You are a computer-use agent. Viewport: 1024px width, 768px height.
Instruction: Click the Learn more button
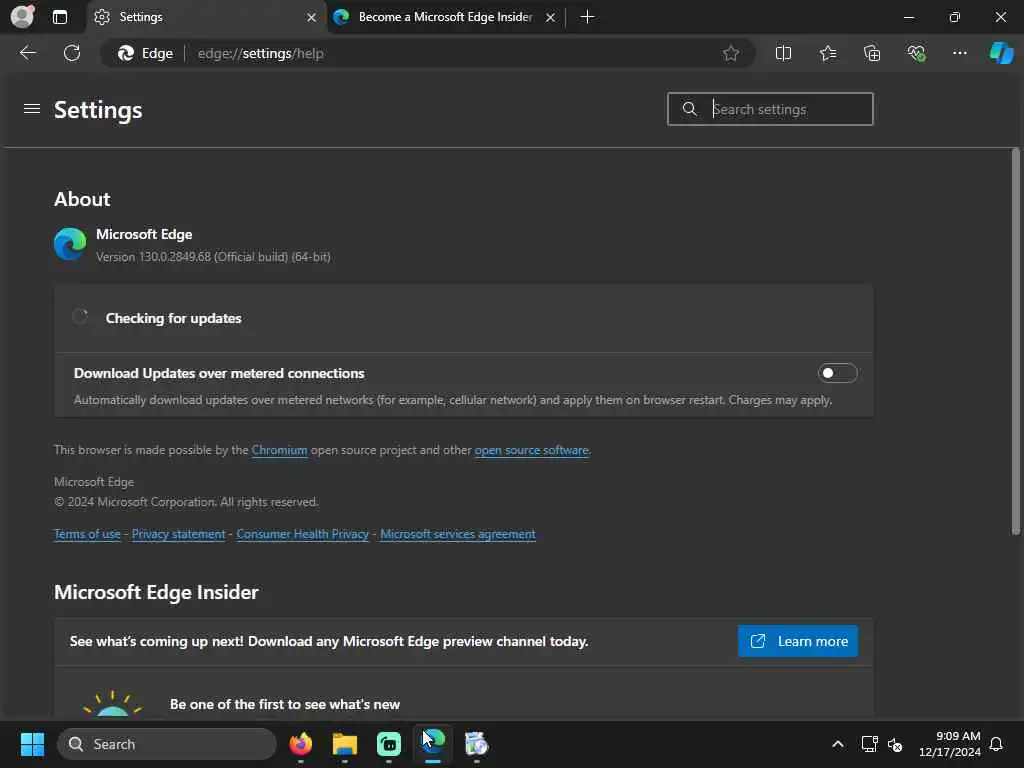click(x=797, y=641)
